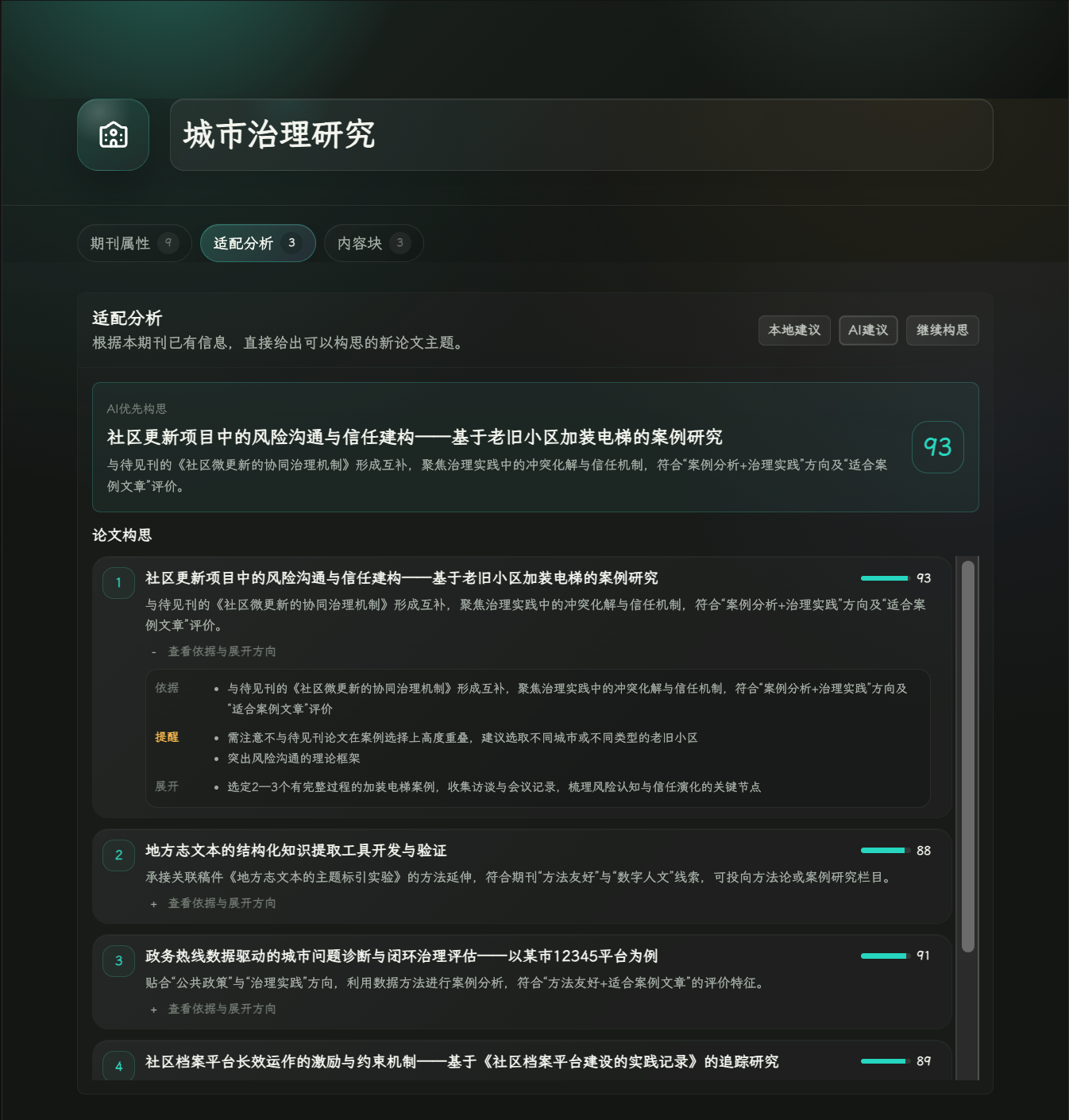Select the 适配分析 tab
1069x1120 pixels.
pyautogui.click(x=257, y=243)
